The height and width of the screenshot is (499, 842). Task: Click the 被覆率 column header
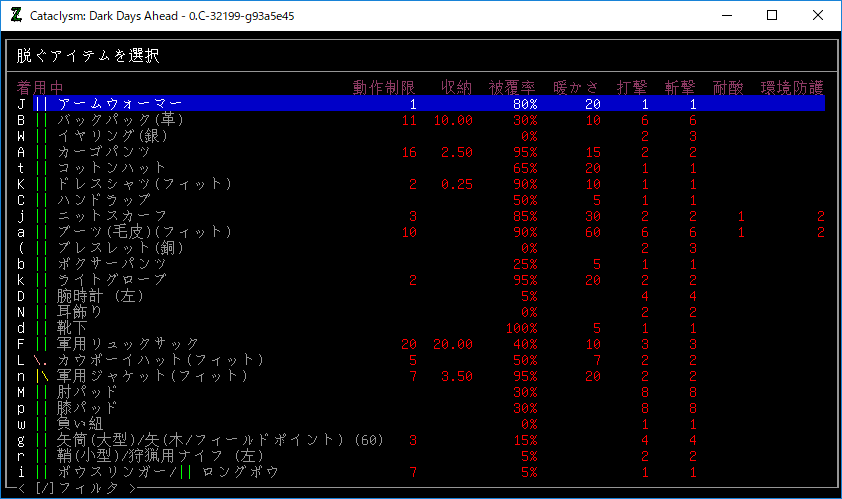[x=512, y=87]
